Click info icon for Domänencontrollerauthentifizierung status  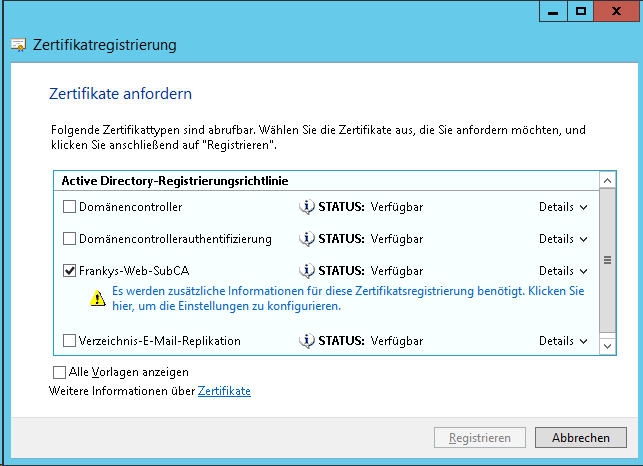pyautogui.click(x=307, y=239)
